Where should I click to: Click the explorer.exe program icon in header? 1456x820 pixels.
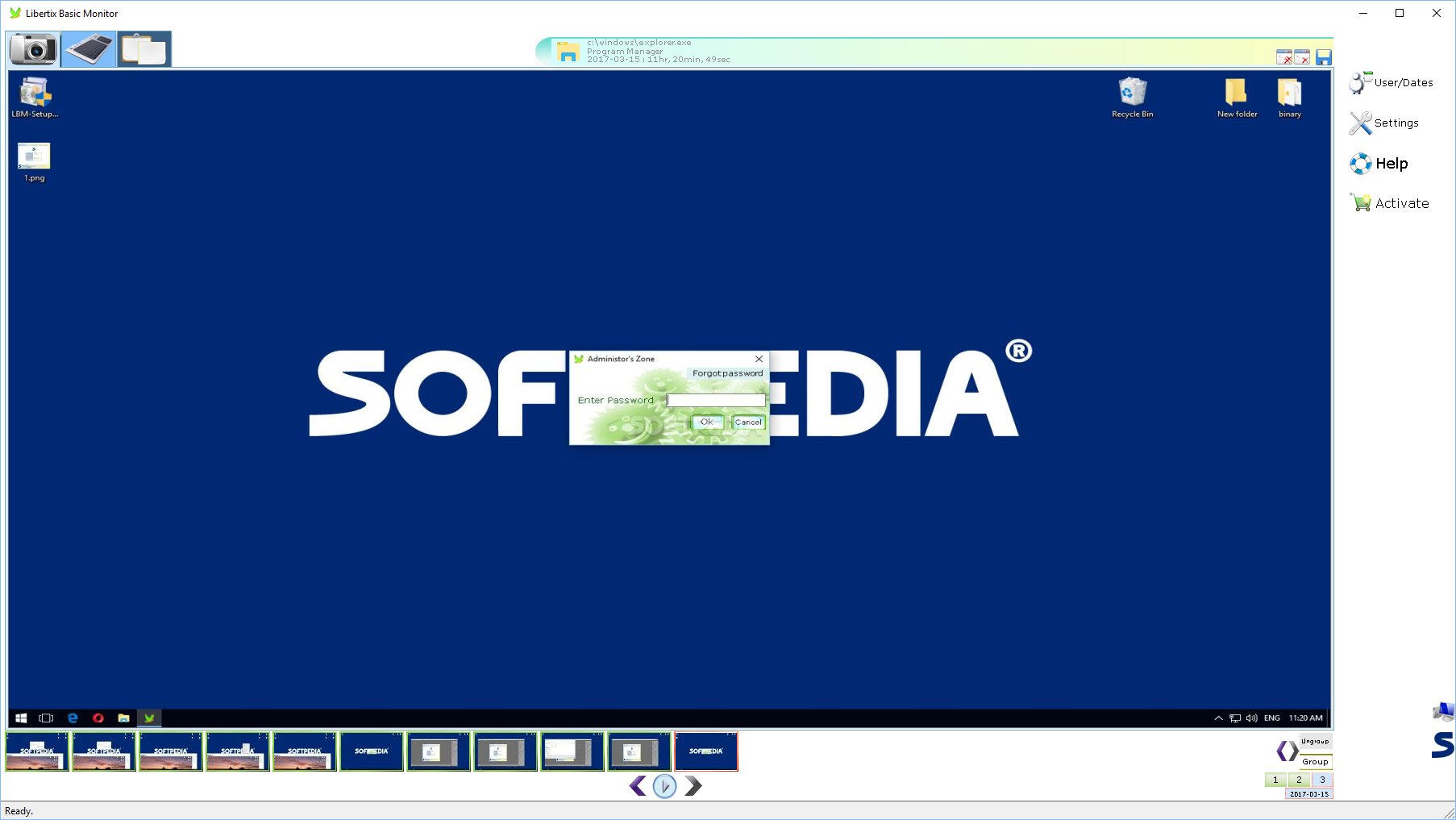[568, 52]
